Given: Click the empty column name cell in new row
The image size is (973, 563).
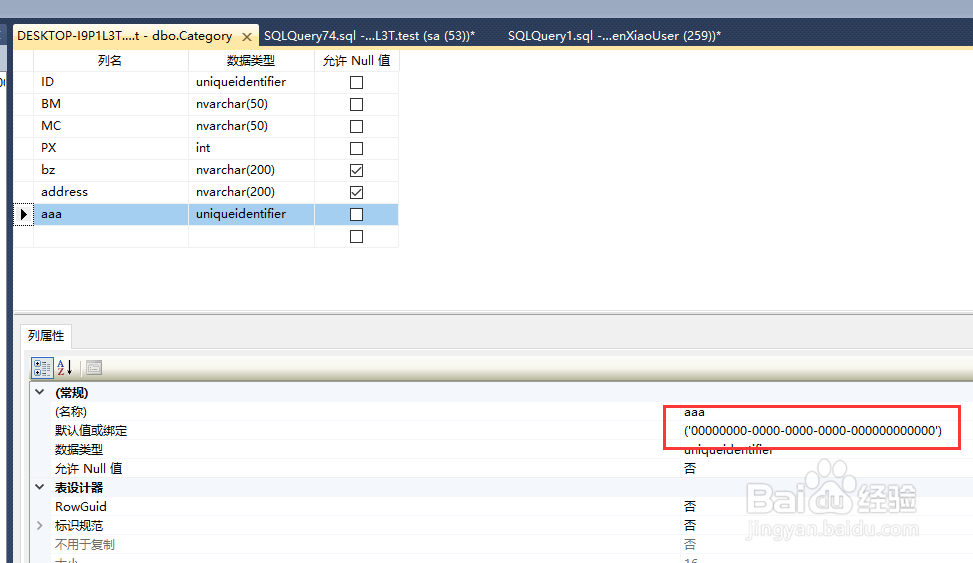Looking at the screenshot, I should pyautogui.click(x=110, y=236).
